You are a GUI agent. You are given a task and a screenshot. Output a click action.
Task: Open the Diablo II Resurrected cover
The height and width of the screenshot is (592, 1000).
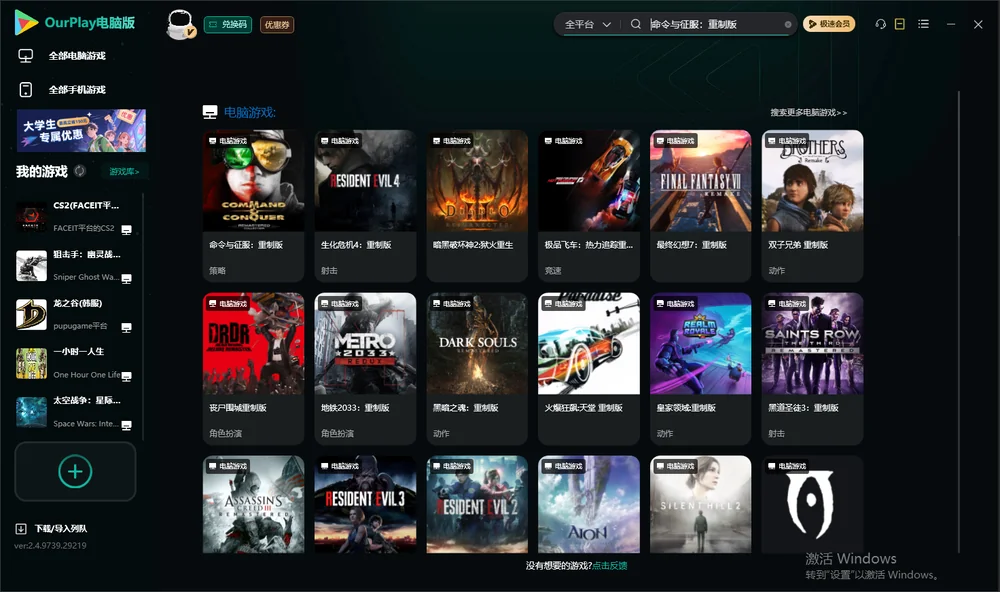click(x=477, y=181)
